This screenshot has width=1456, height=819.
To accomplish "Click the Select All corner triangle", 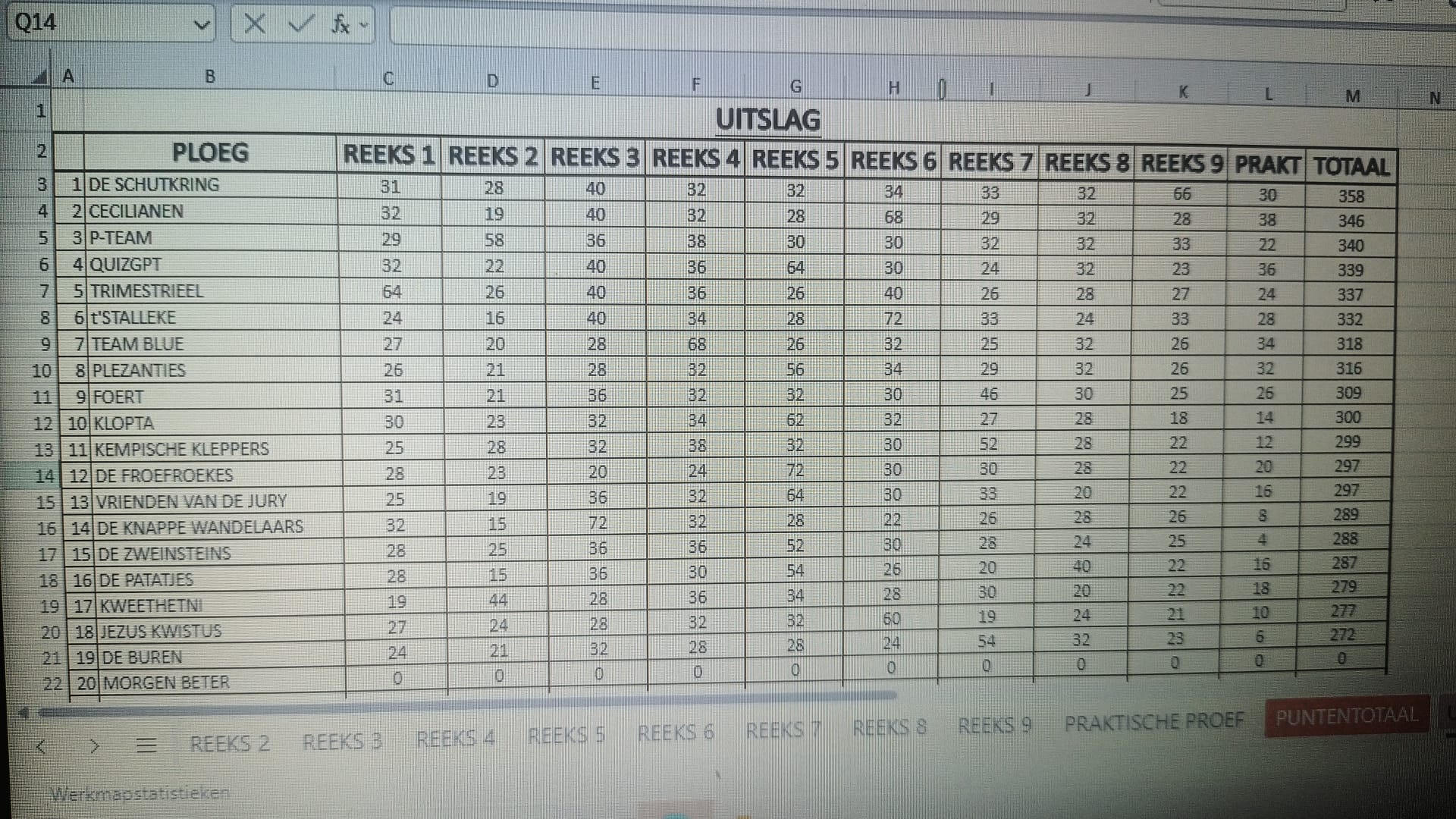I will tap(39, 77).
